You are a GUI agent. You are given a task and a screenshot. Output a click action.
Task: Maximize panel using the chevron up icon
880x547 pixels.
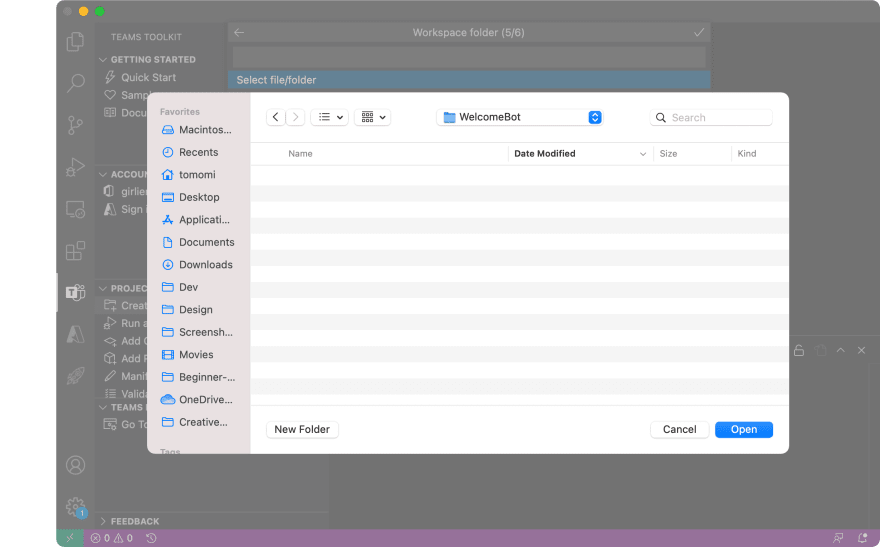pos(841,350)
